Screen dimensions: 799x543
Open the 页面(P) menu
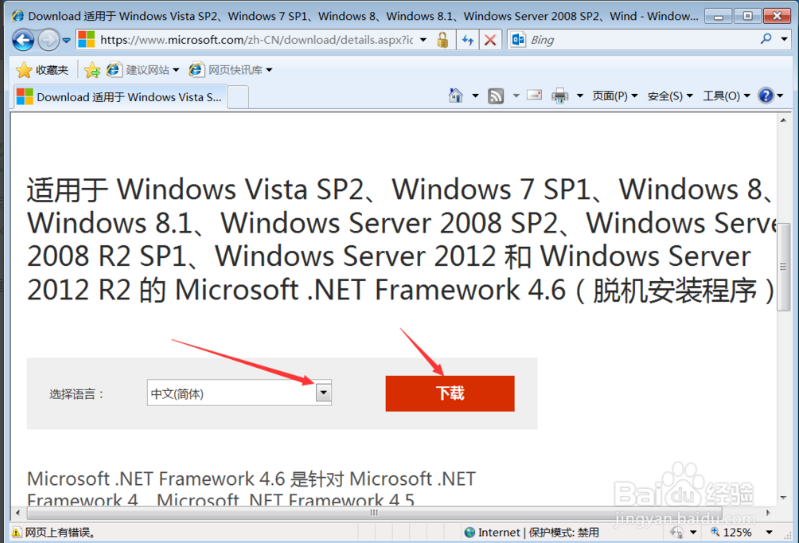coord(615,96)
